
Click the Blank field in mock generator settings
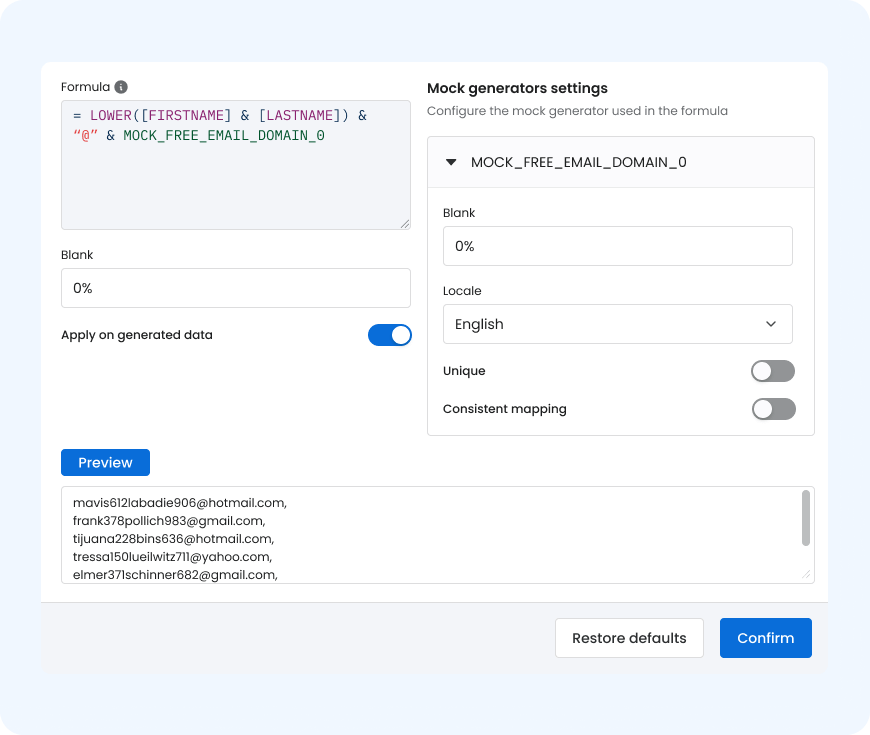click(x=618, y=246)
